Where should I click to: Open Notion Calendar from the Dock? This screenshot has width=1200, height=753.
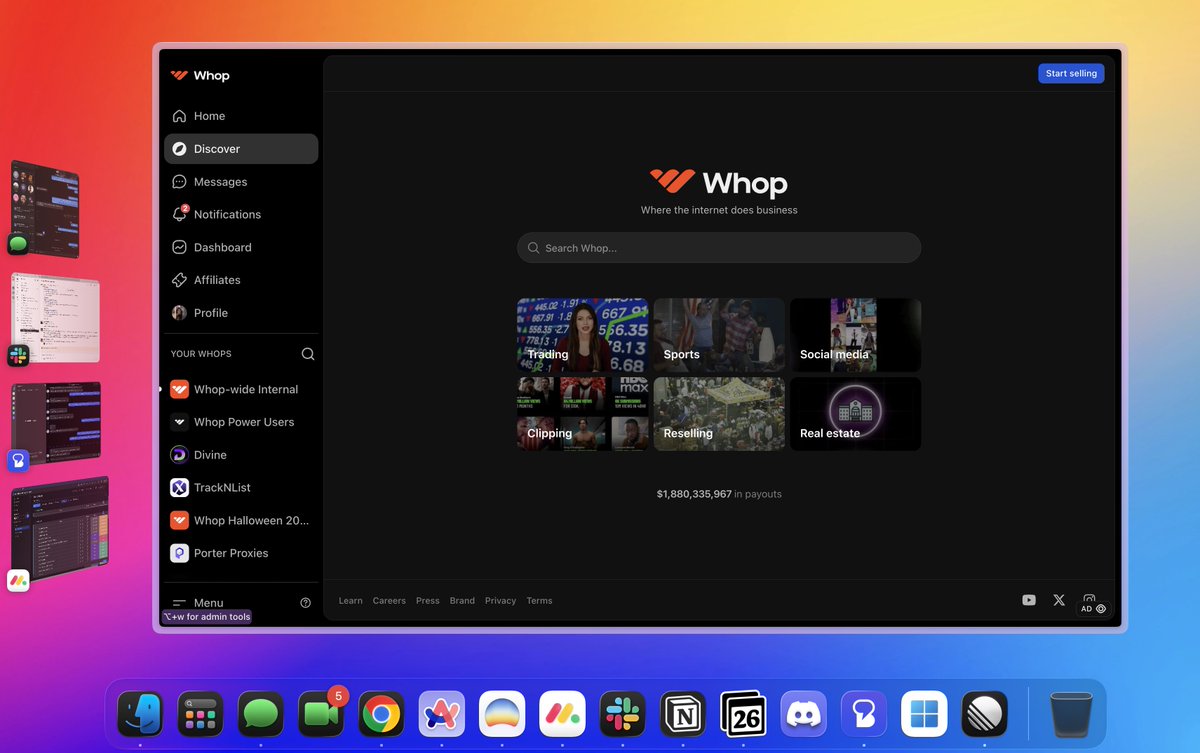(x=743, y=714)
